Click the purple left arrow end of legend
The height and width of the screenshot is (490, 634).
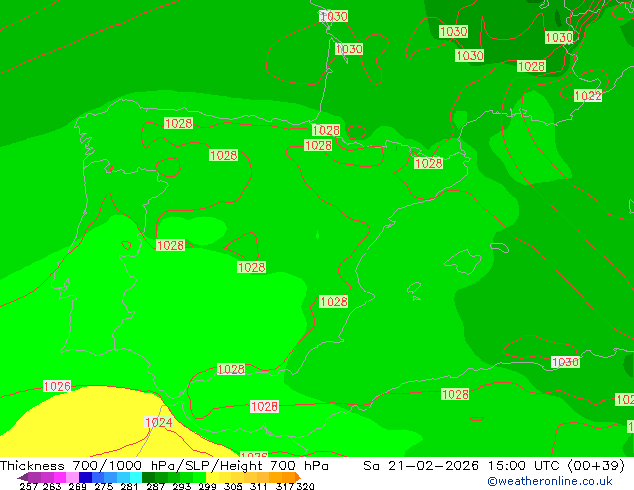pos(23,478)
